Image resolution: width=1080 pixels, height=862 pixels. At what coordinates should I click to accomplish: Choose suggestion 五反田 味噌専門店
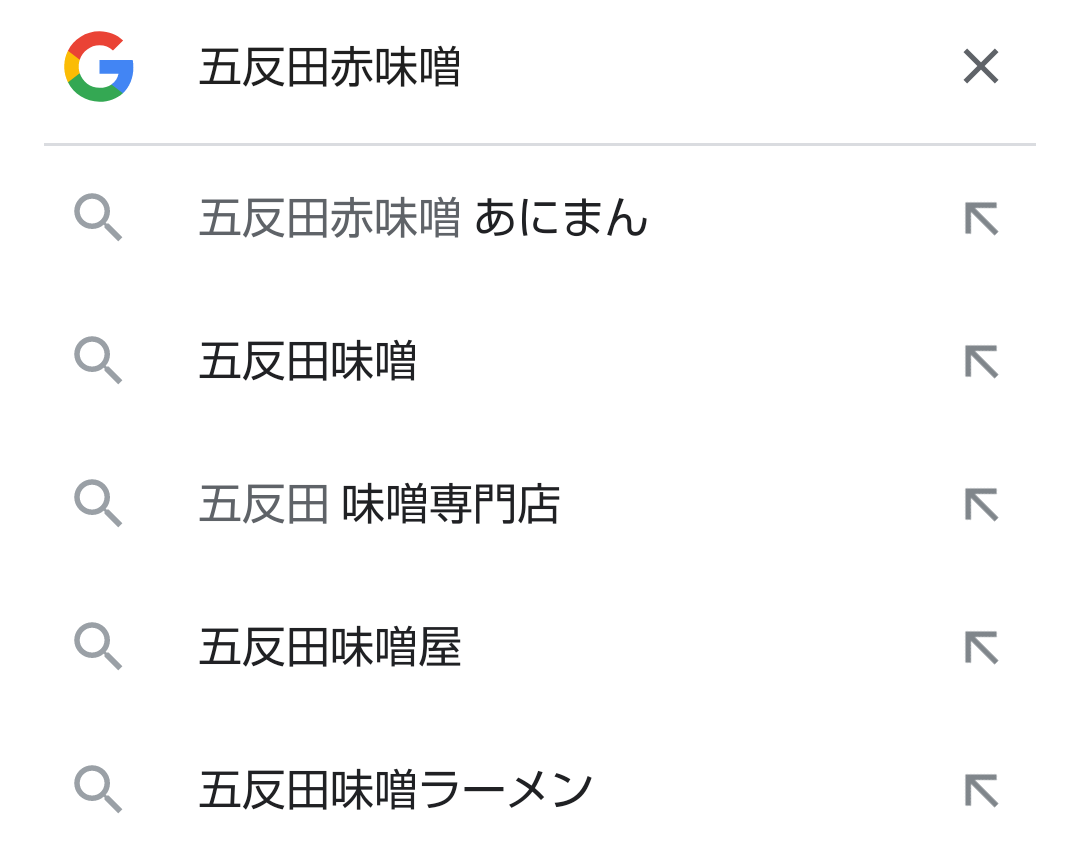coord(379,504)
